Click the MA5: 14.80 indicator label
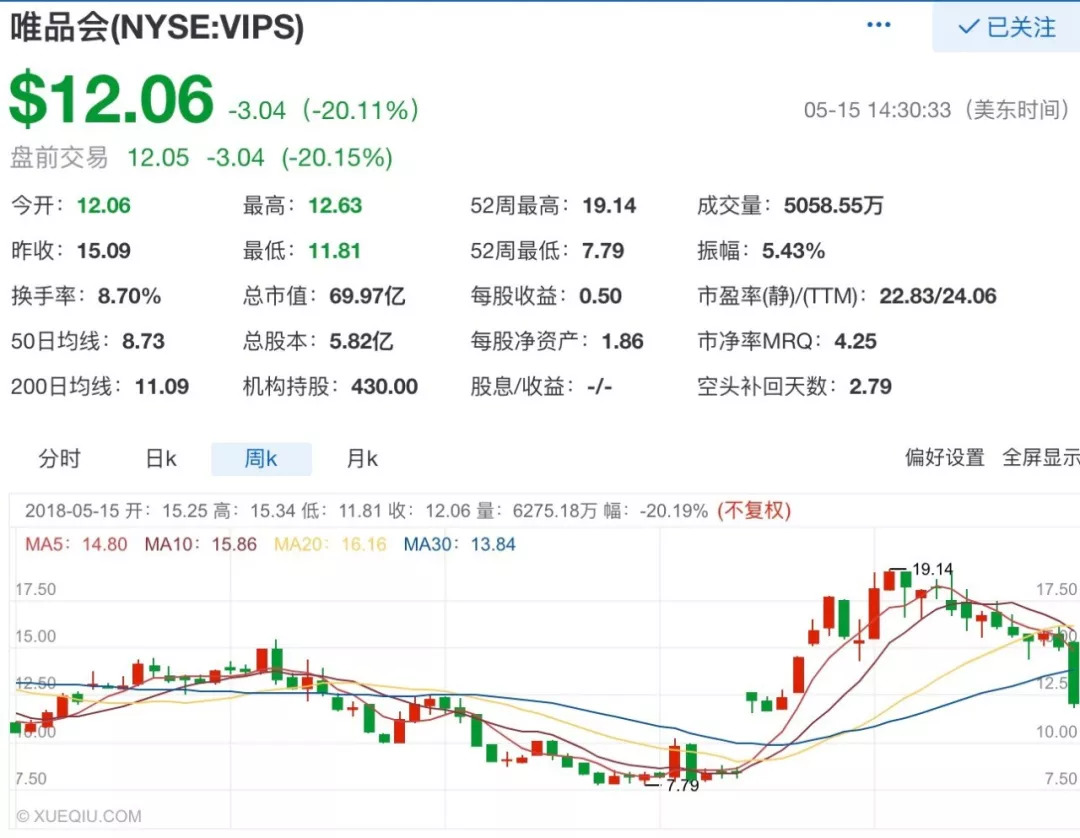The width and height of the screenshot is (1080, 838). [x=76, y=545]
